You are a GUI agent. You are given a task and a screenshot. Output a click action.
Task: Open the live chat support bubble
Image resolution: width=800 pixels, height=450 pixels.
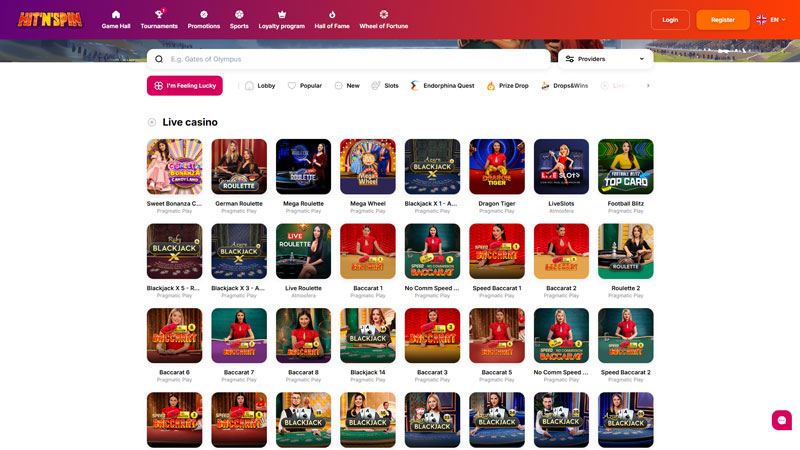coord(781,420)
